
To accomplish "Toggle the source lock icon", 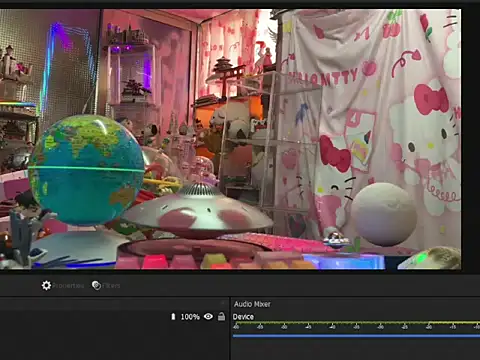I will pyautogui.click(x=221, y=316).
